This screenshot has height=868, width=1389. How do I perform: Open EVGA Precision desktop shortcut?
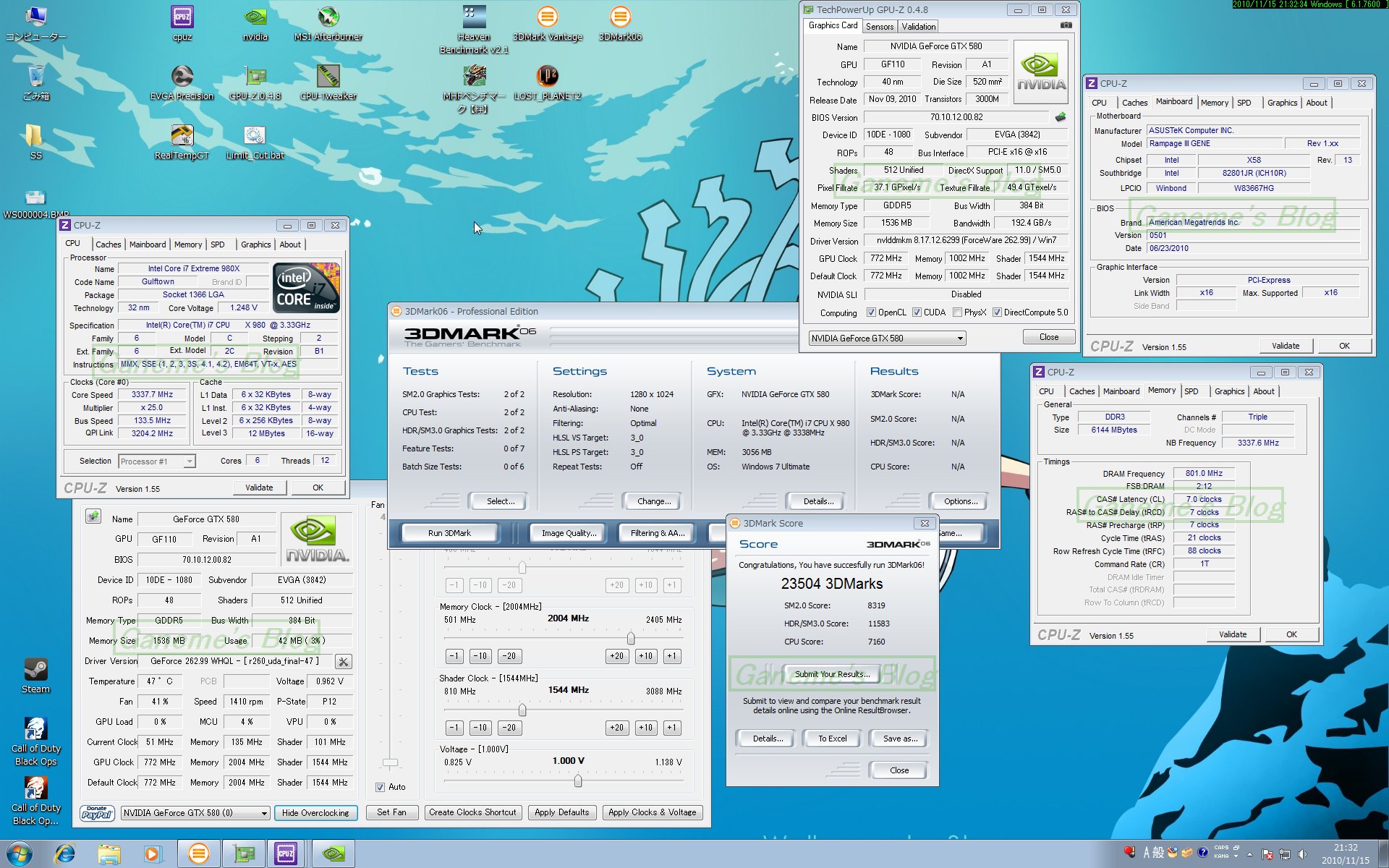[x=182, y=77]
